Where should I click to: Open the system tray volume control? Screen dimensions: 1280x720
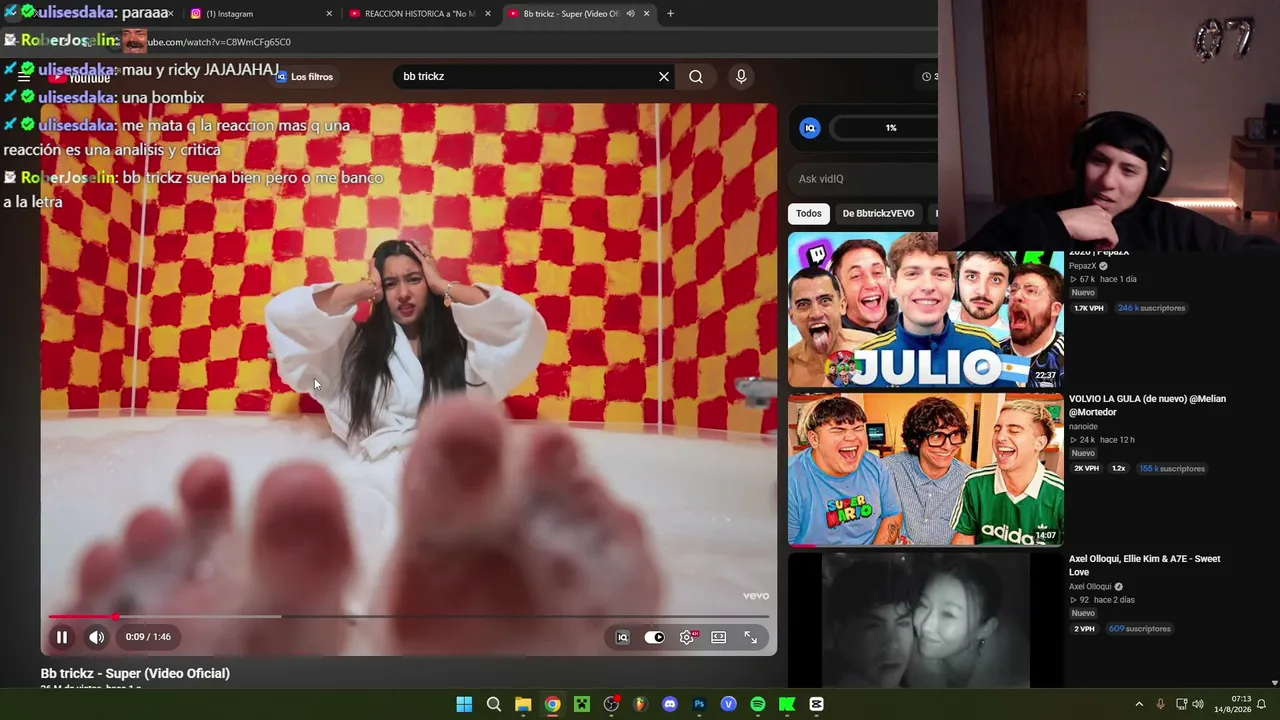[x=1198, y=704]
